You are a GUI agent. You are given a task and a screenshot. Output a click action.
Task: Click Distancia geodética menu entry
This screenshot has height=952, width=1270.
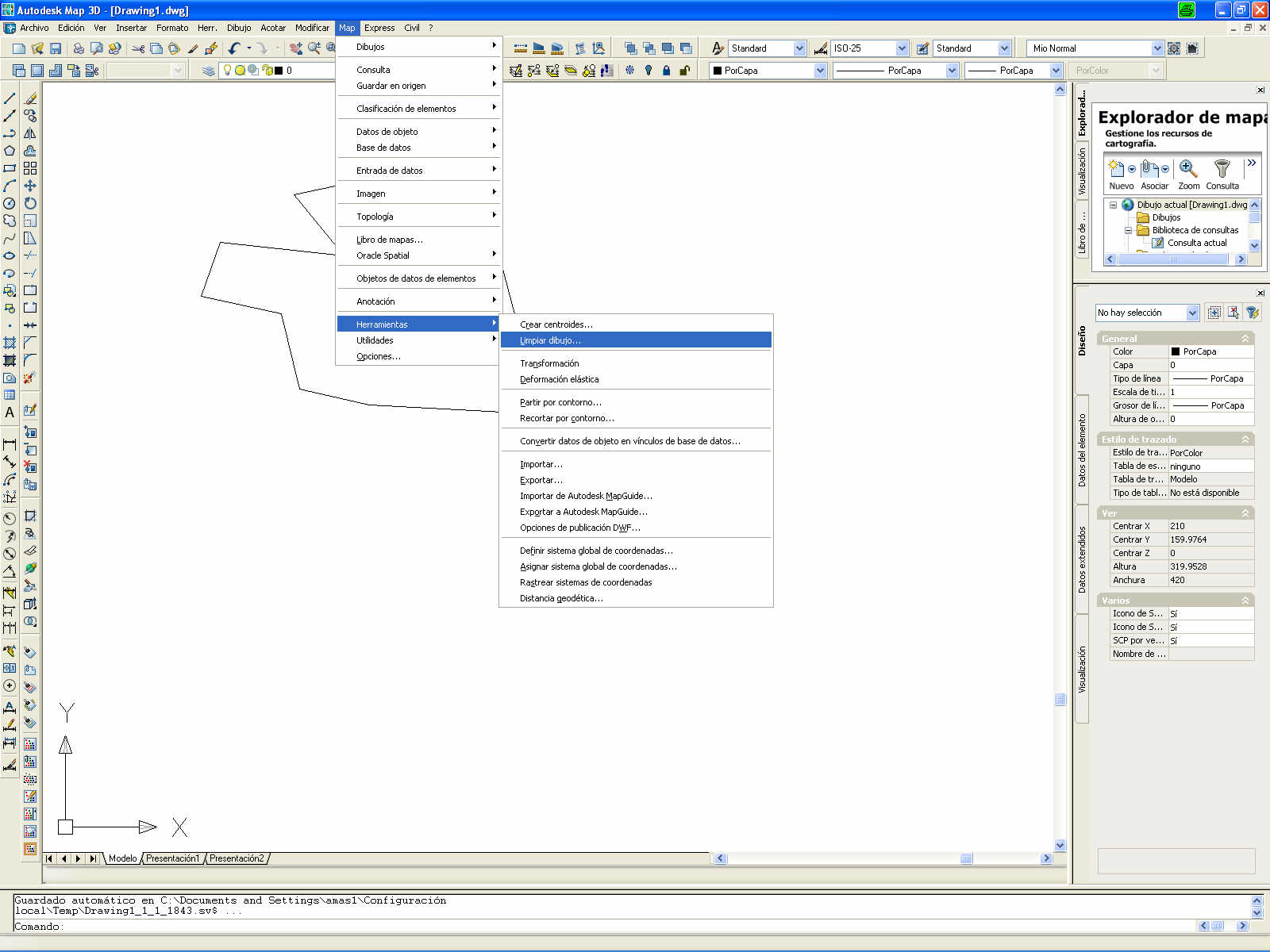pyautogui.click(x=636, y=598)
